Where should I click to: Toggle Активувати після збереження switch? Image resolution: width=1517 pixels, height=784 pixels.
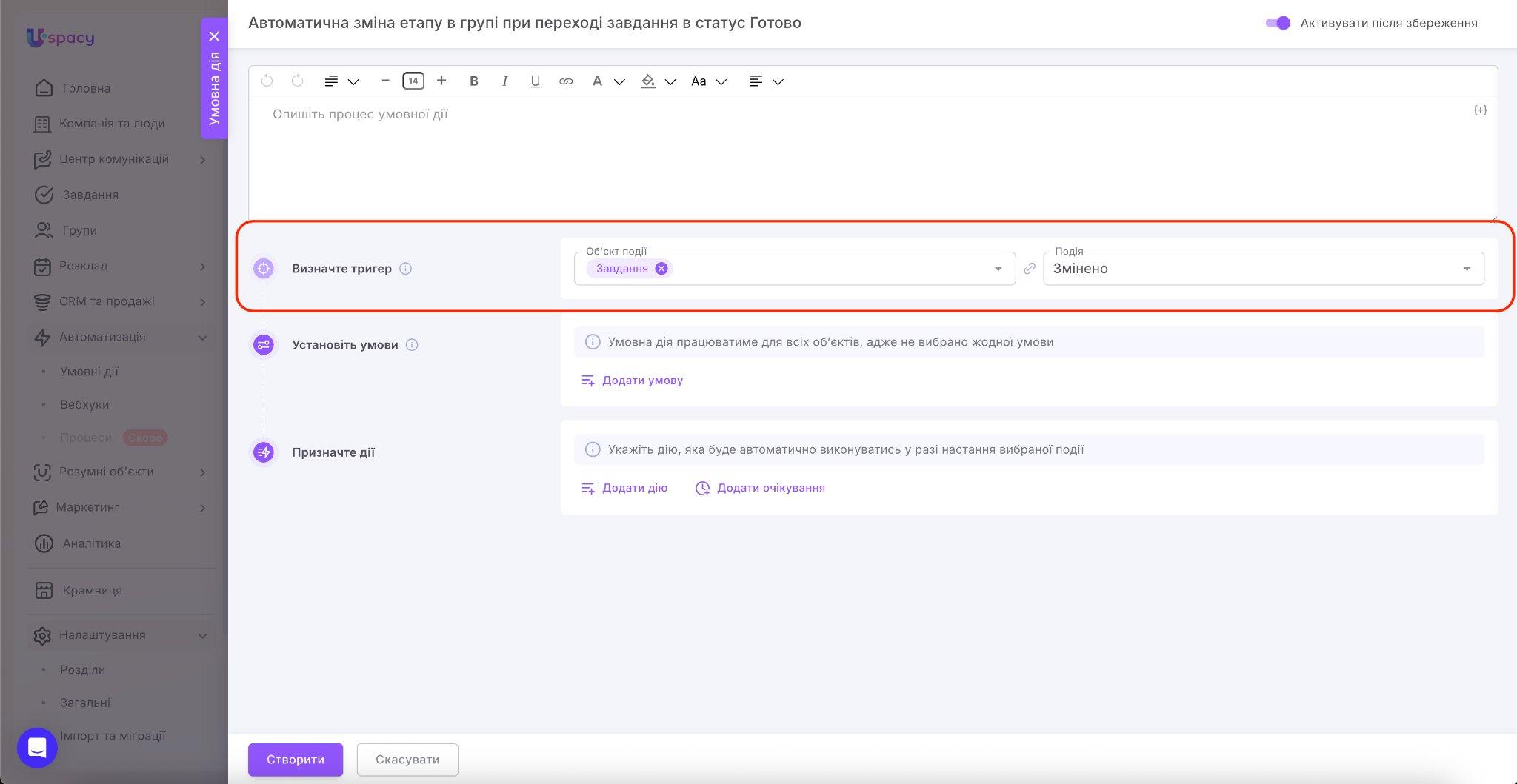pos(1278,23)
